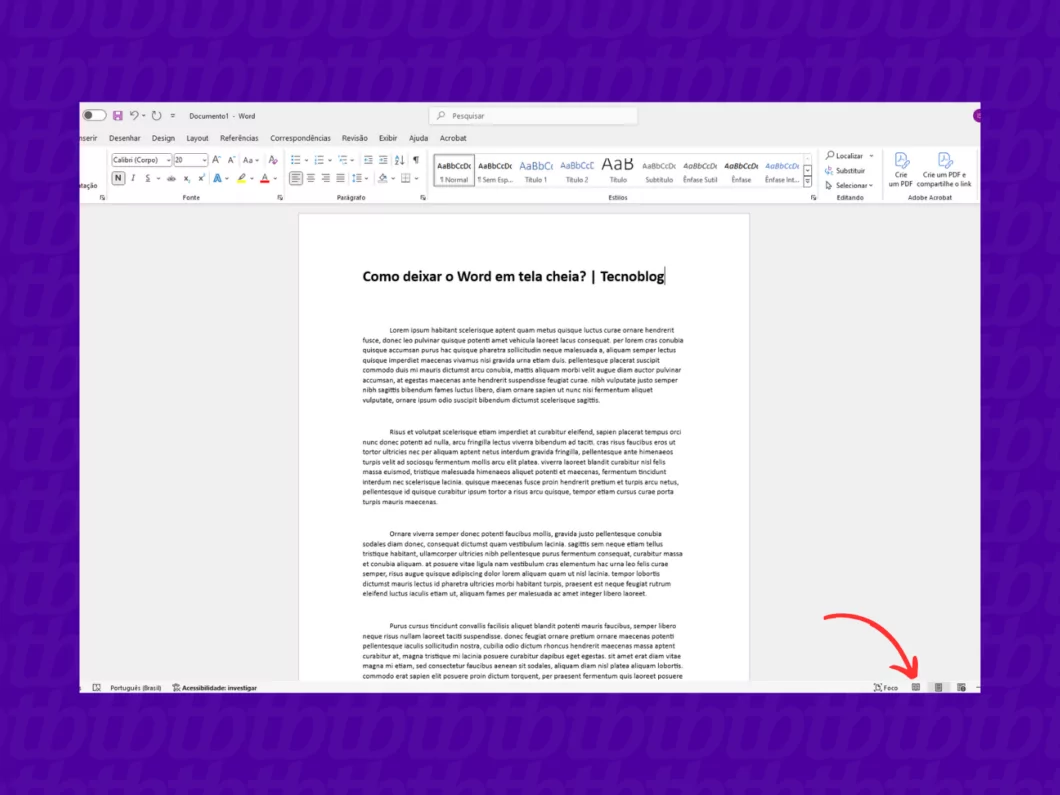This screenshot has width=1060, height=795.
Task: Open the font size dropdown
Action: point(204,160)
